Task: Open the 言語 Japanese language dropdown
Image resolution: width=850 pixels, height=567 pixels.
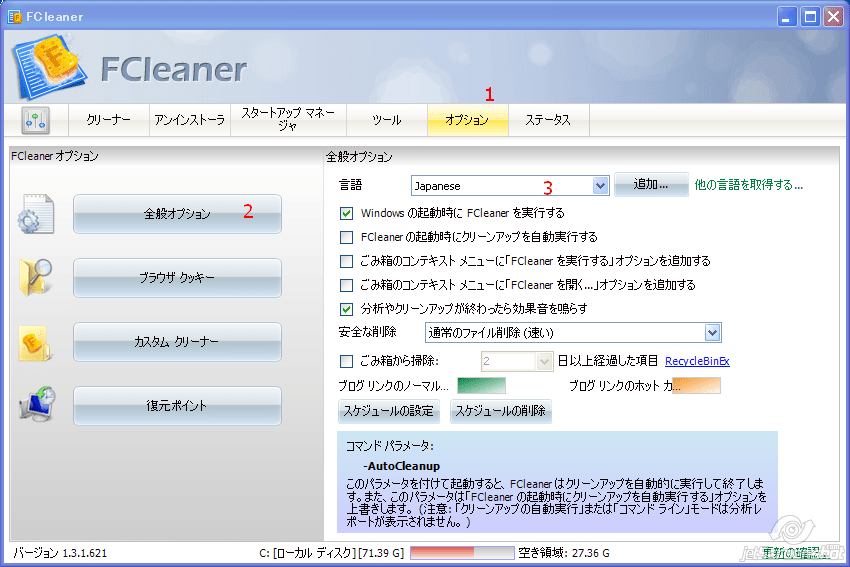Action: 600,185
